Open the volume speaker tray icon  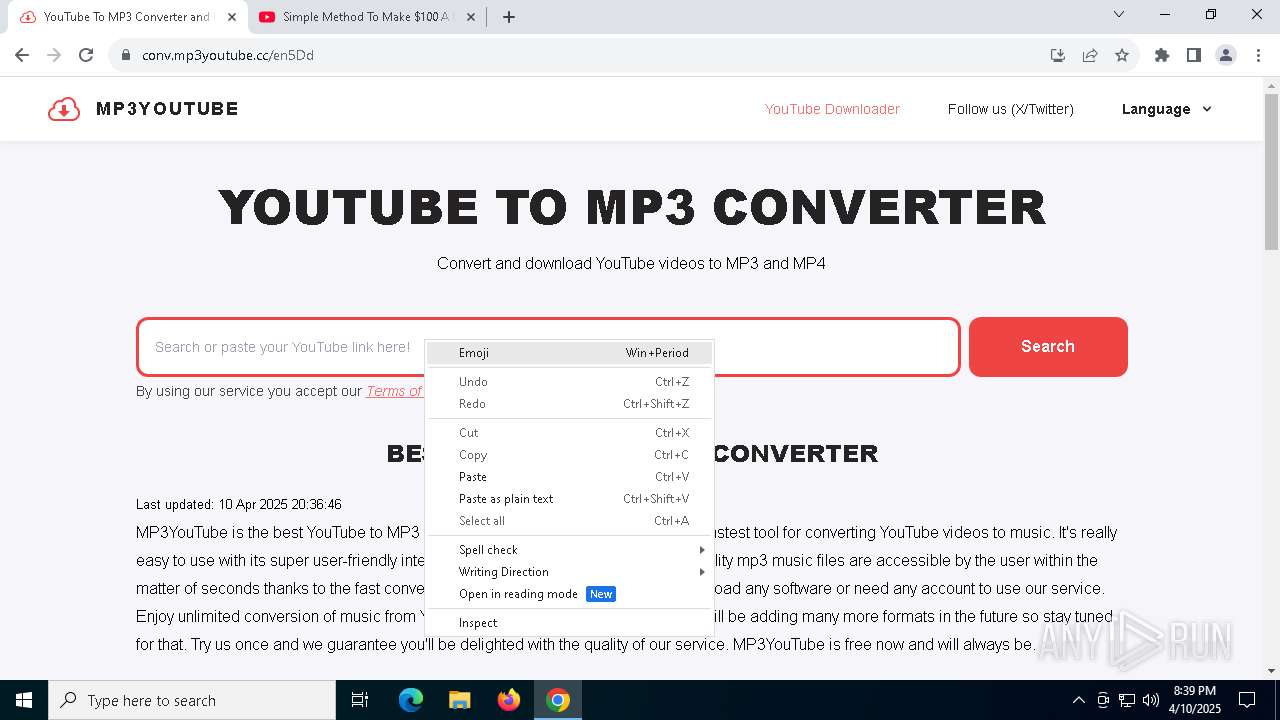[1151, 700]
